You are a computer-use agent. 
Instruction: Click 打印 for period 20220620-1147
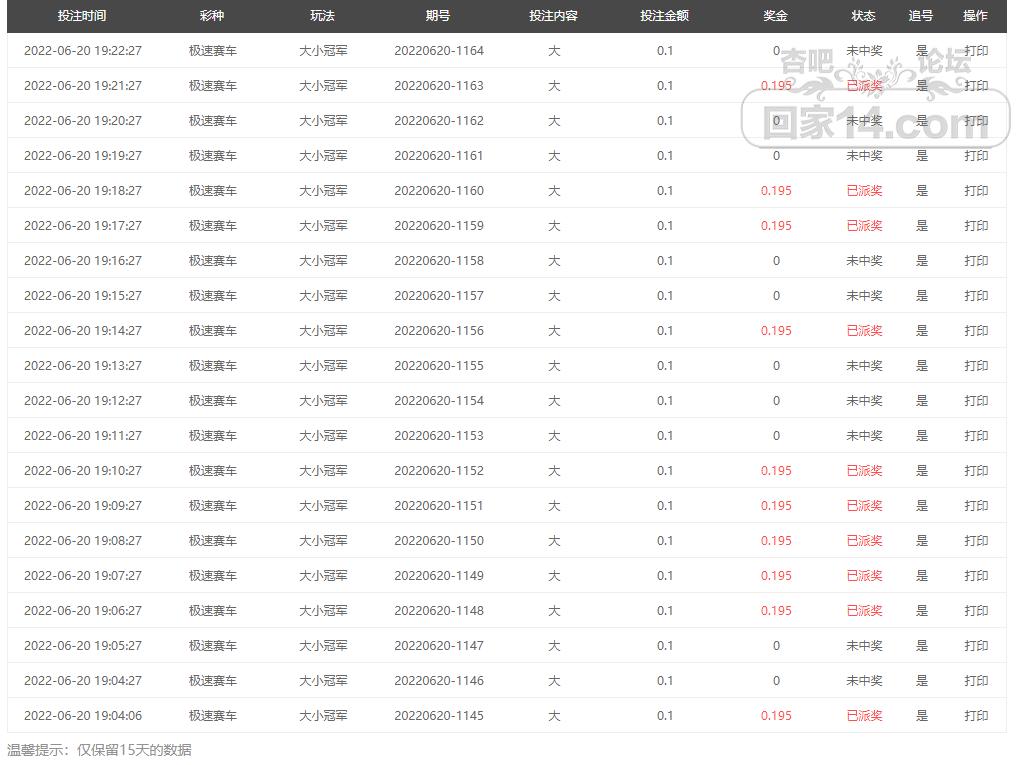pos(976,645)
